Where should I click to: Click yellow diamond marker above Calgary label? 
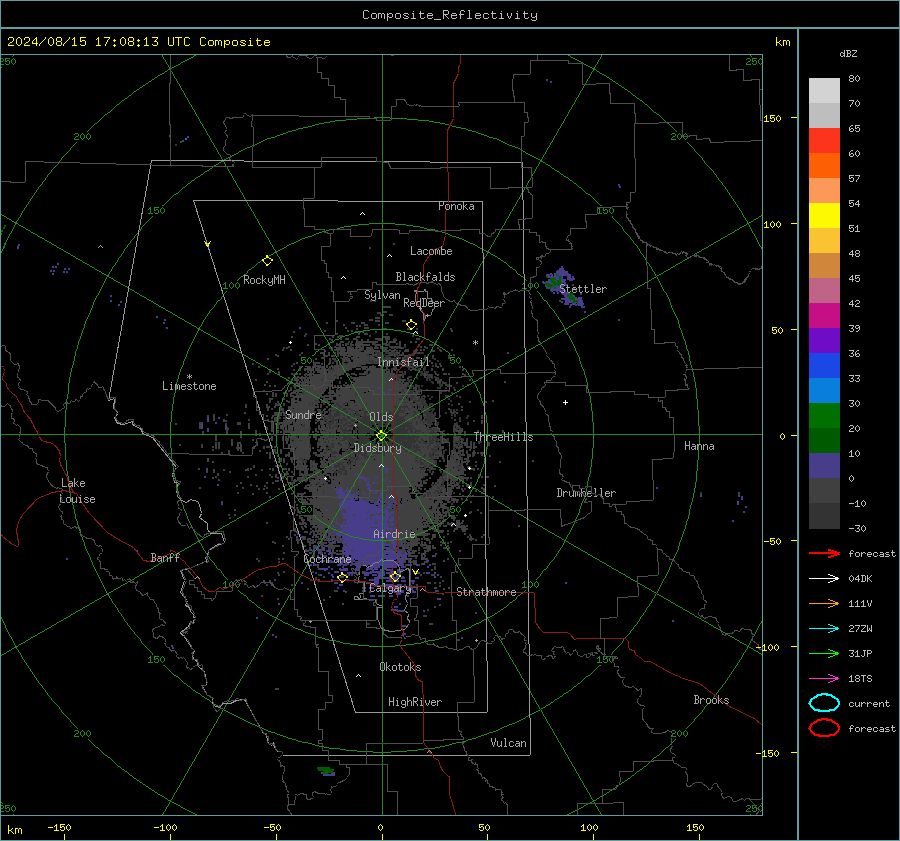point(395,576)
